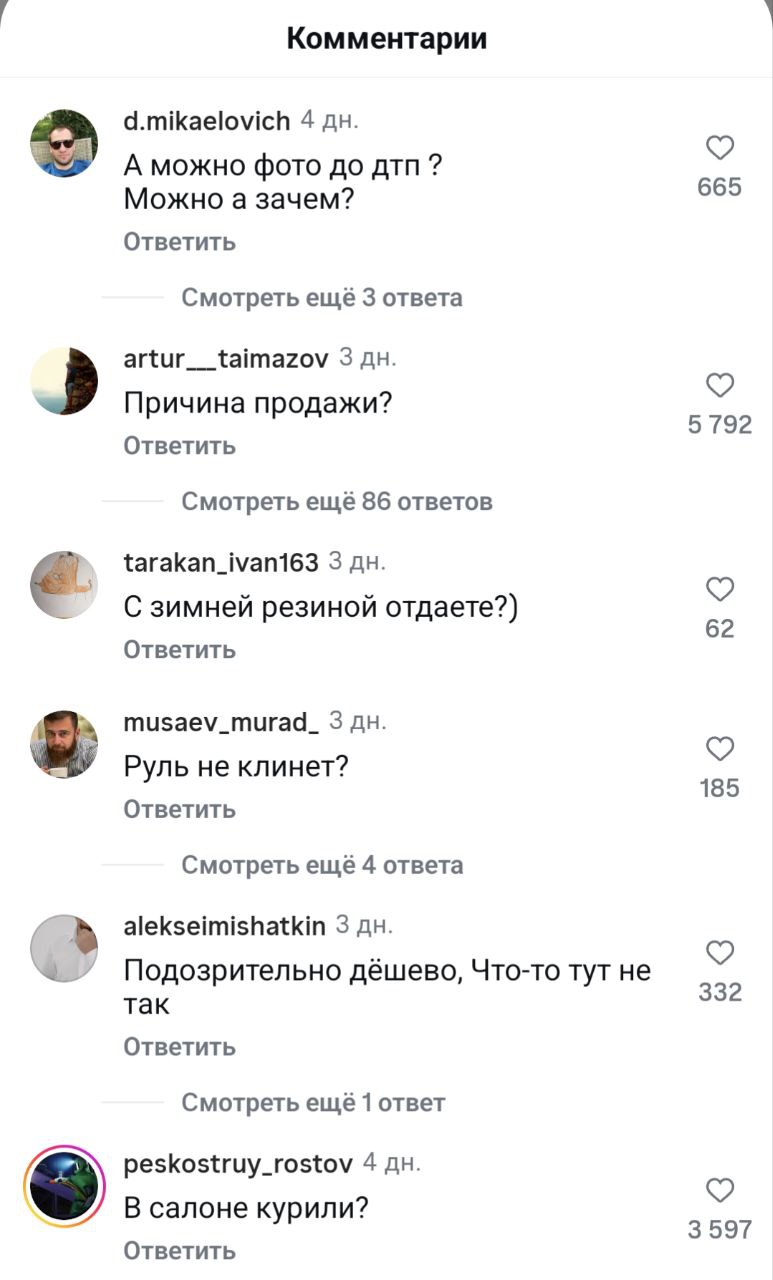This screenshot has height=1280, width=773.
Task: Open d.mikaelovich's profile picture
Action: [64, 143]
